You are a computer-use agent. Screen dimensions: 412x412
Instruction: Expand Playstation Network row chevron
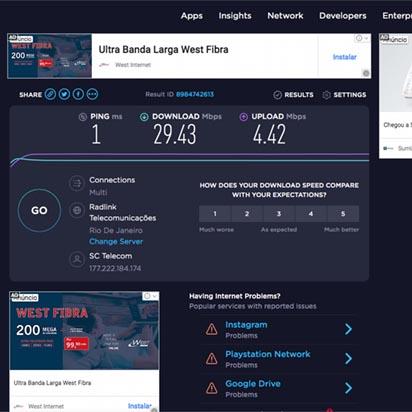tap(348, 359)
